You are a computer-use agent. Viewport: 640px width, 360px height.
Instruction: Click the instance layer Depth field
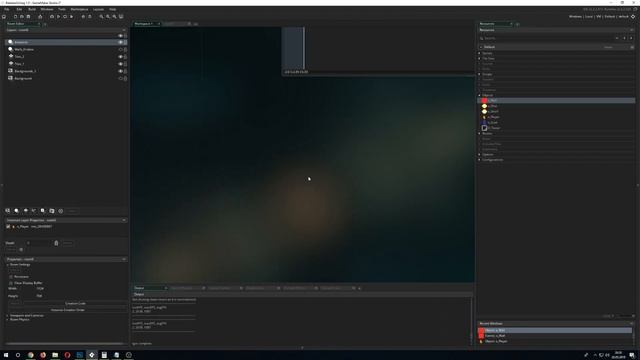[38, 243]
